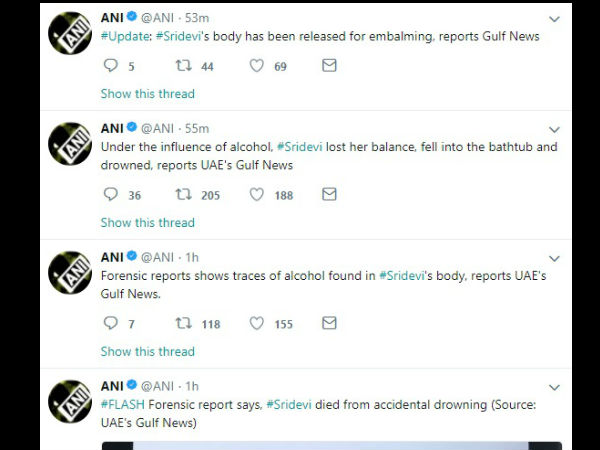Open the #Update hashtag link
This screenshot has width=600, height=450.
[x=124, y=37]
